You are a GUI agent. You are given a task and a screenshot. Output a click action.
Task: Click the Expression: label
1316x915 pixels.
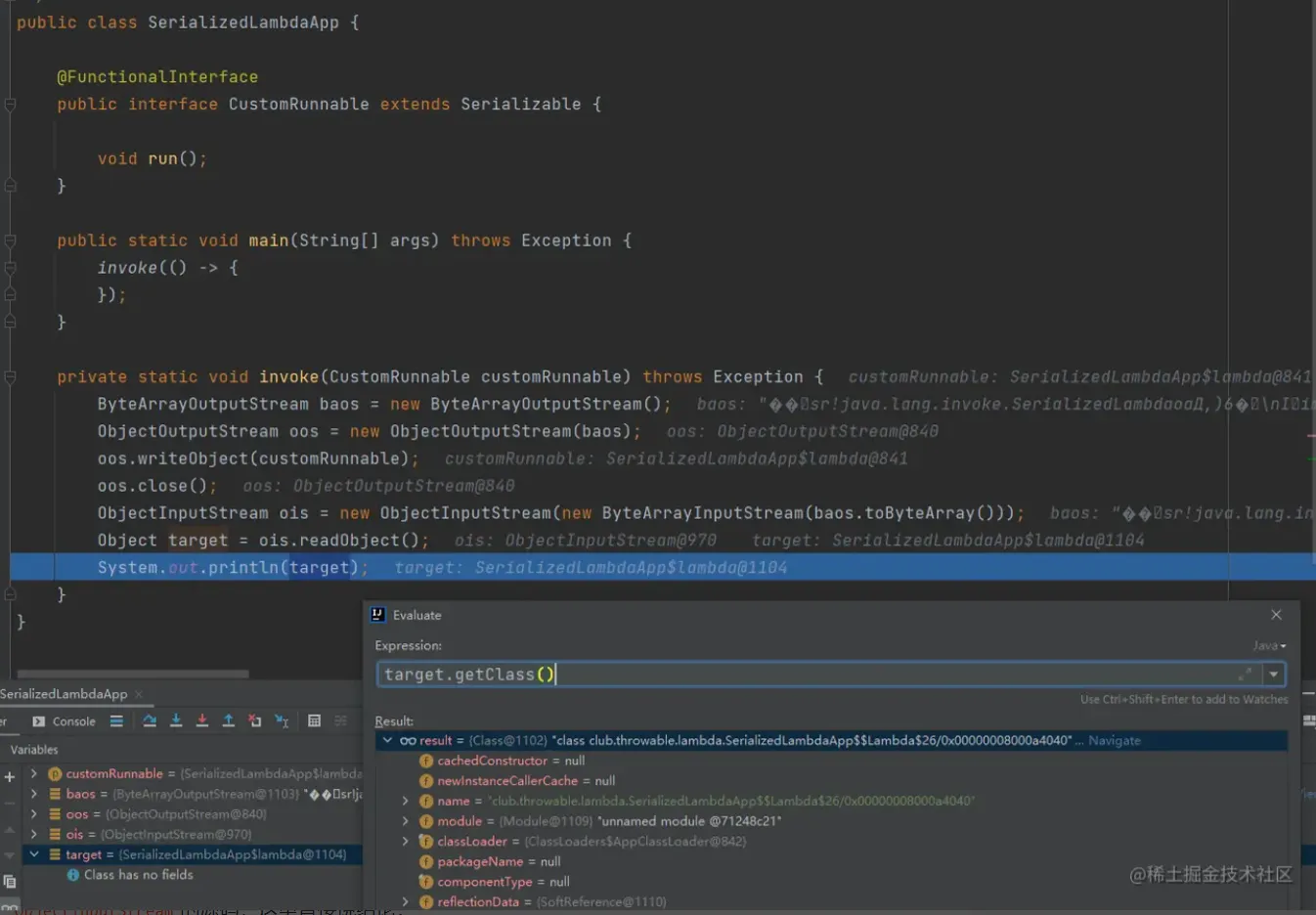409,645
